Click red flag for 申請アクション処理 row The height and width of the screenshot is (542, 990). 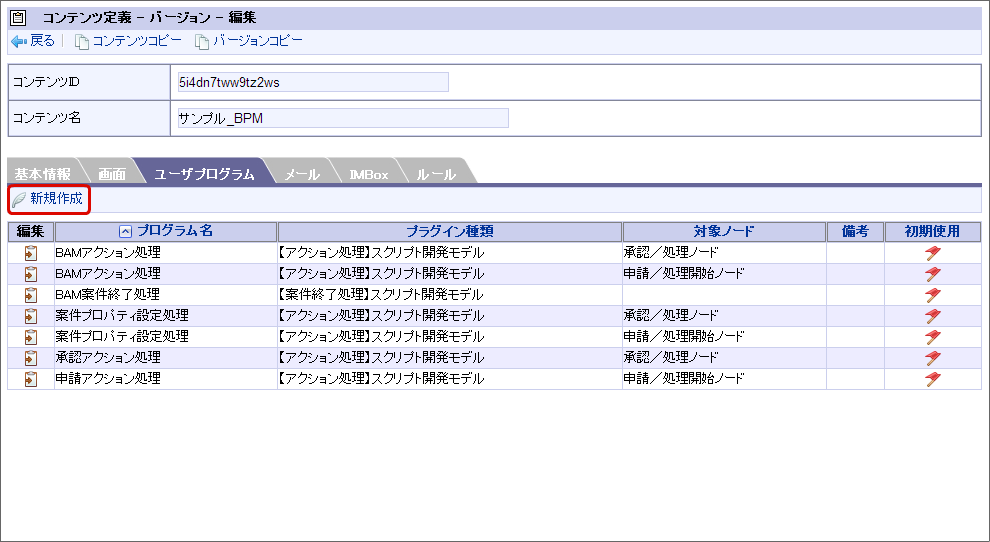point(933,379)
